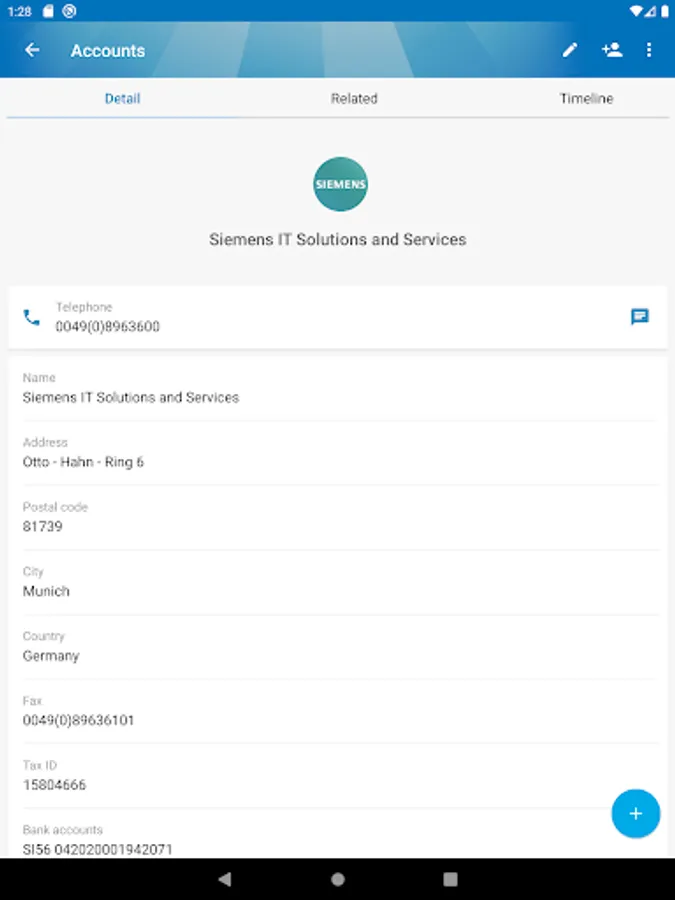The image size is (675, 900).
Task: Tap country value Germany
Action: click(51, 656)
